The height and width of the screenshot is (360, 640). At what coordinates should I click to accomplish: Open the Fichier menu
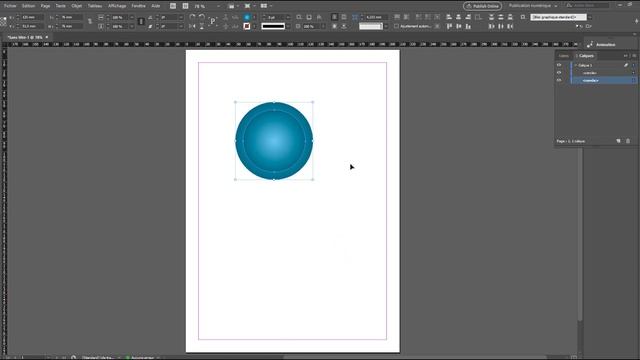coord(10,6)
